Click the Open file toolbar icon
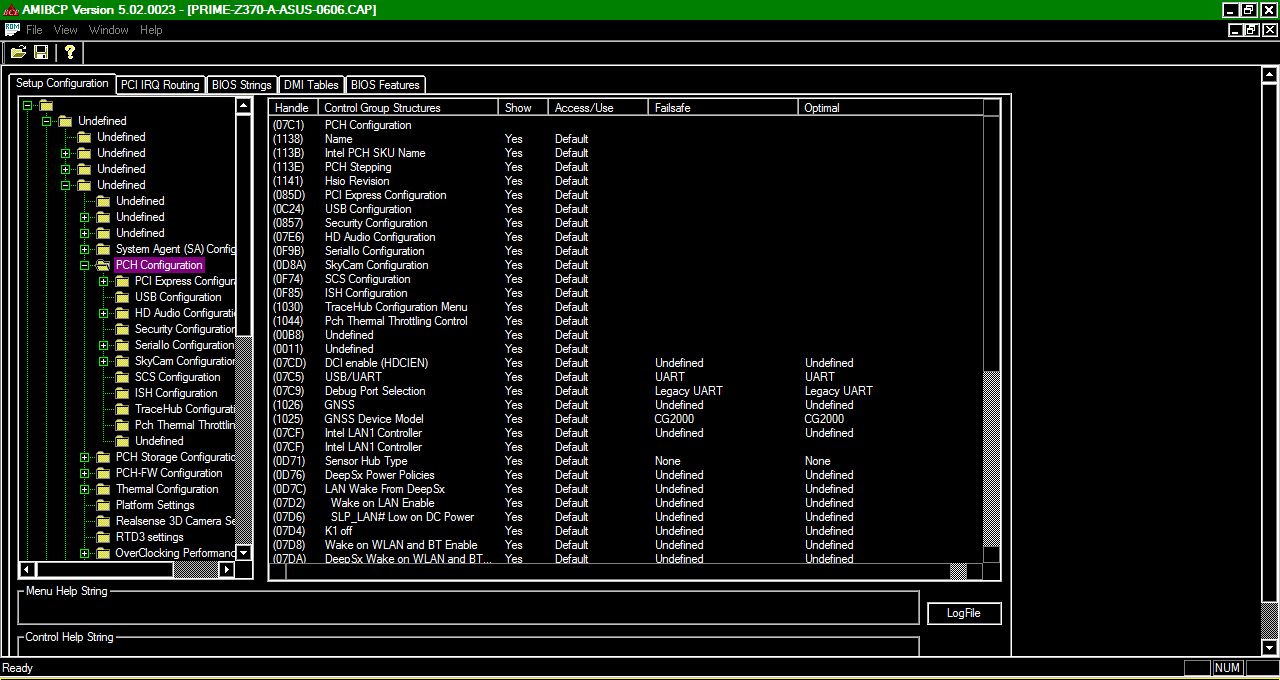Screen dimensions: 1280x680 tap(18, 52)
